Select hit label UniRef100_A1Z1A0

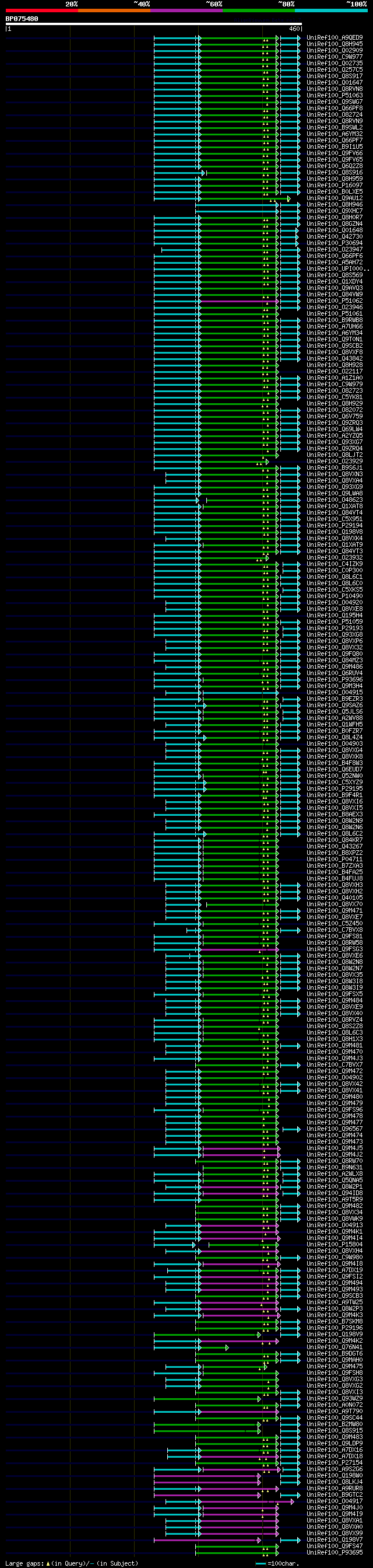[x=335, y=378]
